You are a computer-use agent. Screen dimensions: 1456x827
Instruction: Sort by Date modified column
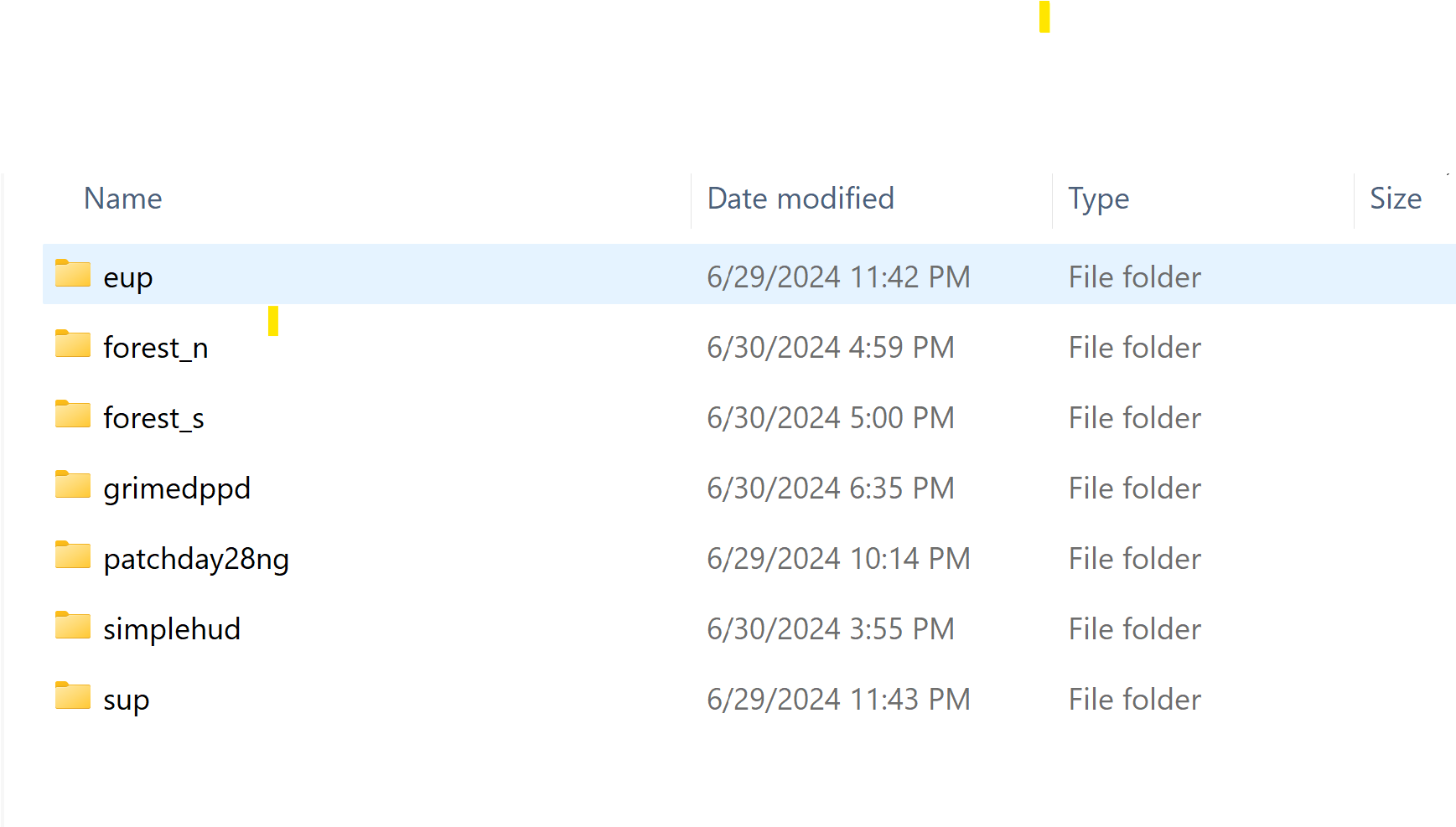[x=801, y=199]
